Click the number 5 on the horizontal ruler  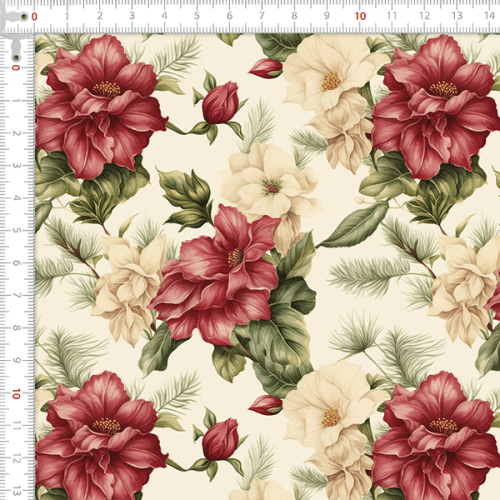click(197, 16)
